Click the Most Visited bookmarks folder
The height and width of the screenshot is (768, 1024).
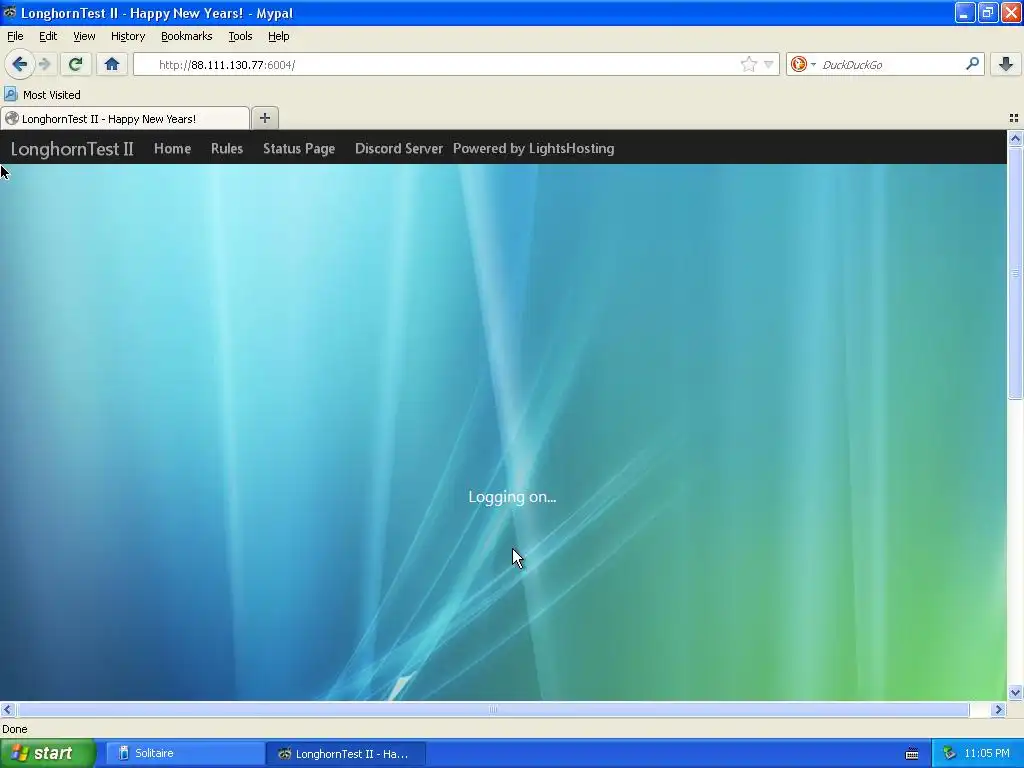43,95
